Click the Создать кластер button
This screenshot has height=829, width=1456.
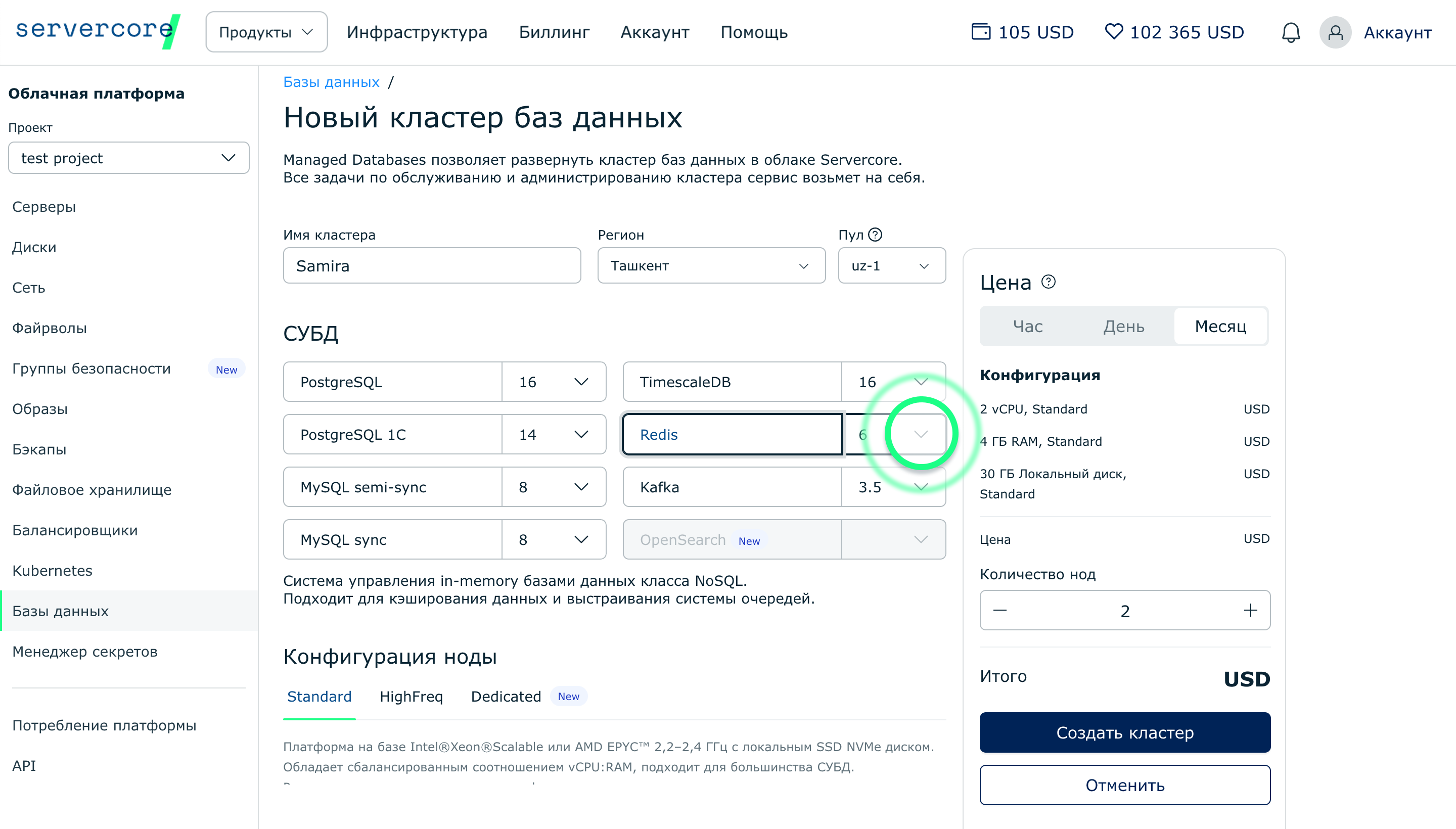(1124, 732)
